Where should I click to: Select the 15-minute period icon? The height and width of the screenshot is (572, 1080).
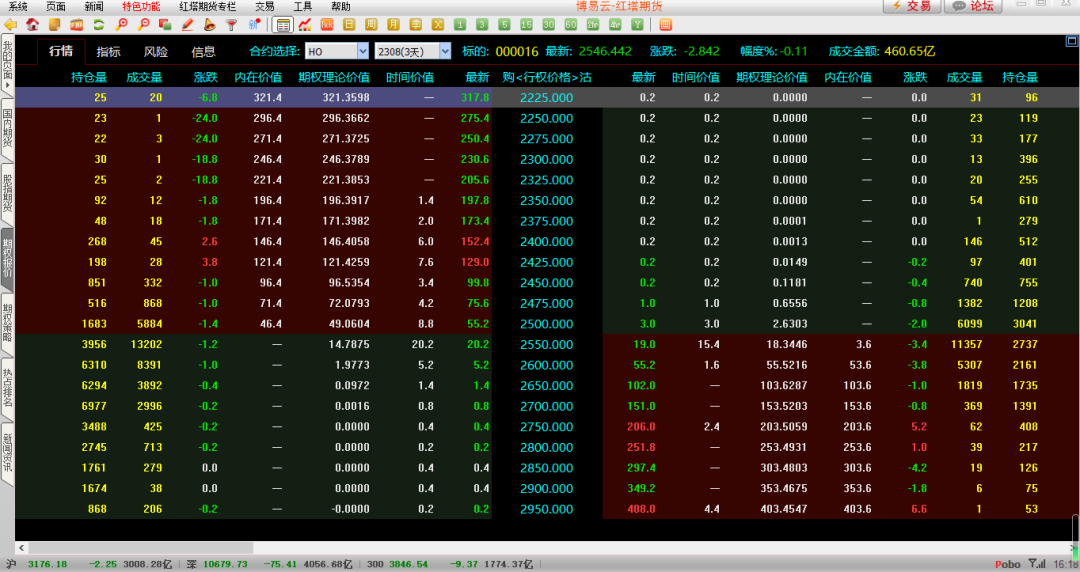tap(526, 24)
